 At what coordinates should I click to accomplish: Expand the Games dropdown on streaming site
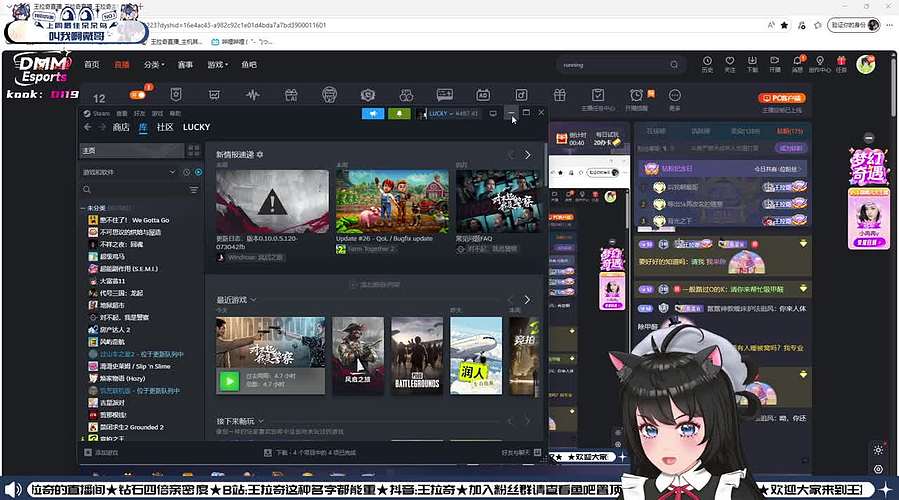coord(217,65)
